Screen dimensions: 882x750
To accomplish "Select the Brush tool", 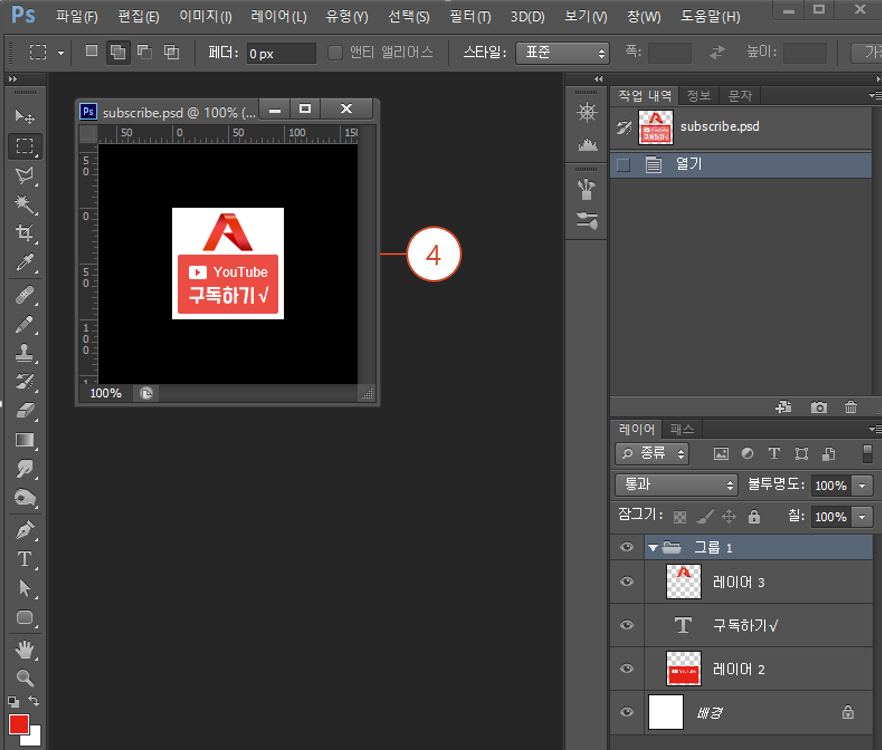I will coord(24,324).
